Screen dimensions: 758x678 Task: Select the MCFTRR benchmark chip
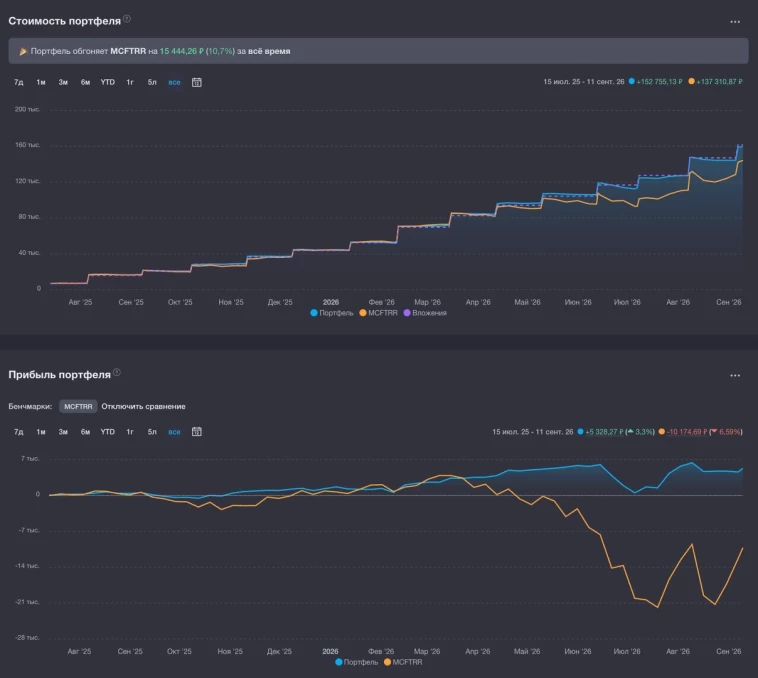pyautogui.click(x=78, y=406)
